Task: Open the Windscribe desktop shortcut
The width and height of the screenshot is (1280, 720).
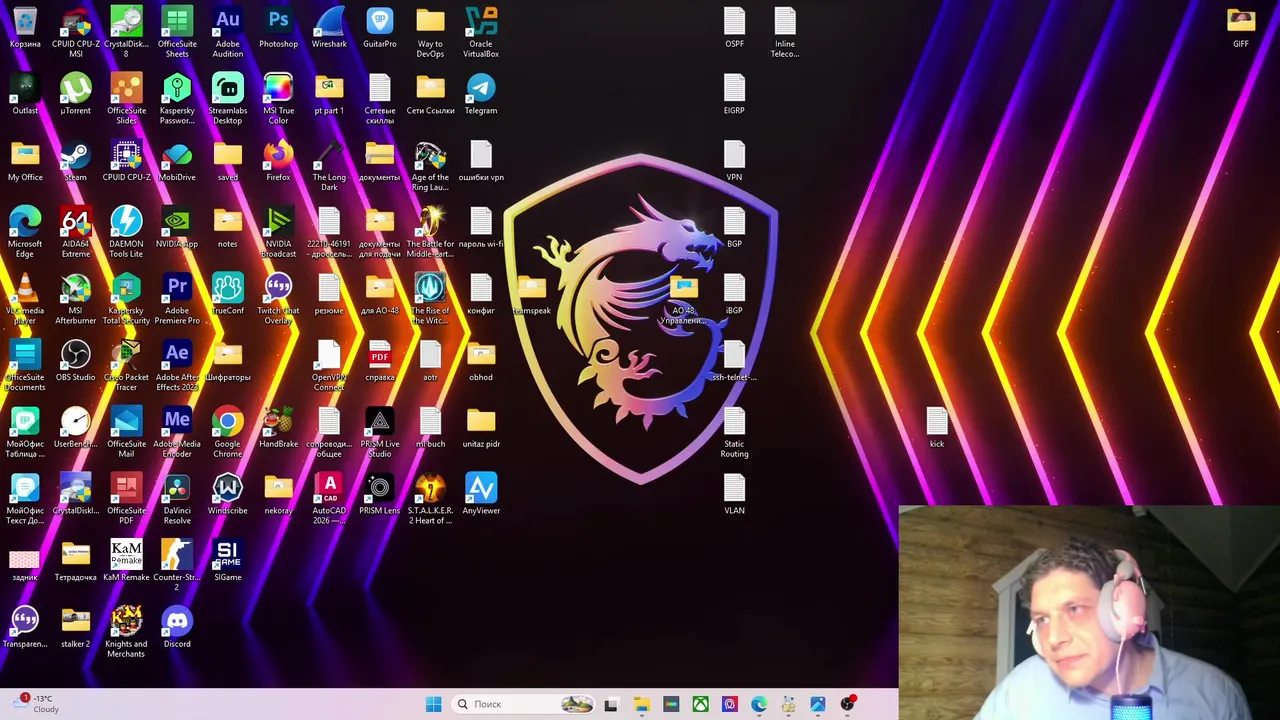Action: pos(227,495)
